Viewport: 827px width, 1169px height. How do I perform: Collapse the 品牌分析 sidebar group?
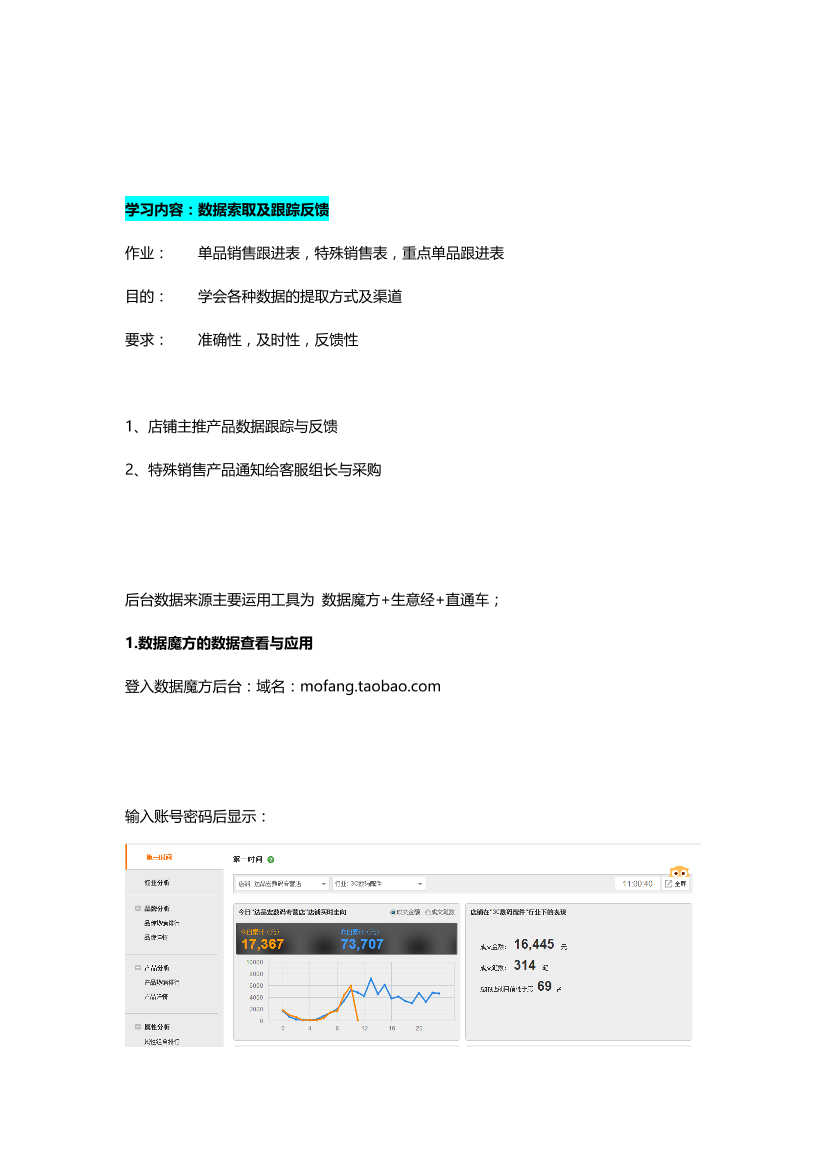coord(138,909)
